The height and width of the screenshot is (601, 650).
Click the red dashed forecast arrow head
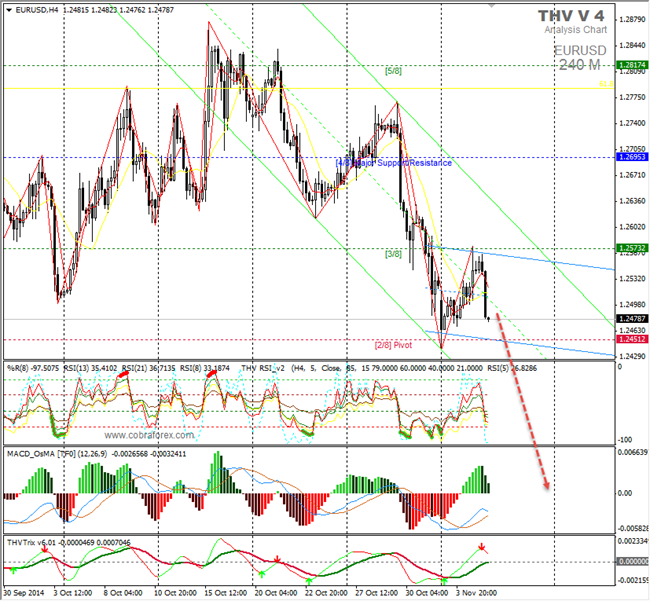[547, 485]
